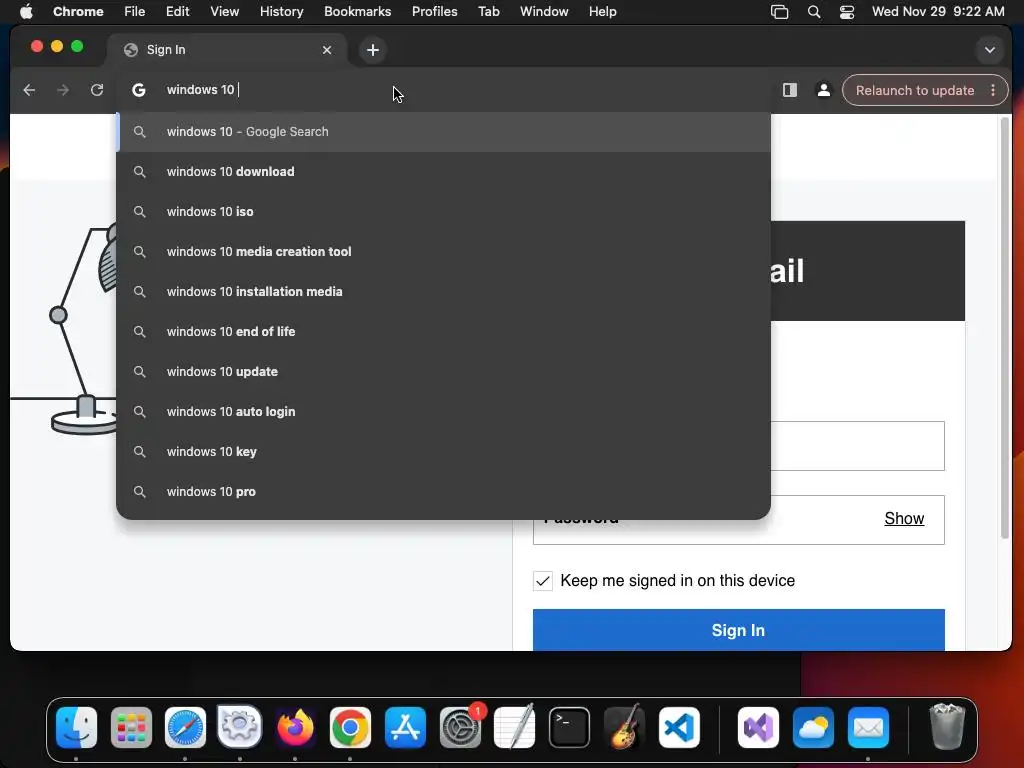
Task: Open the Chrome profile avatar icon
Action: (824, 90)
